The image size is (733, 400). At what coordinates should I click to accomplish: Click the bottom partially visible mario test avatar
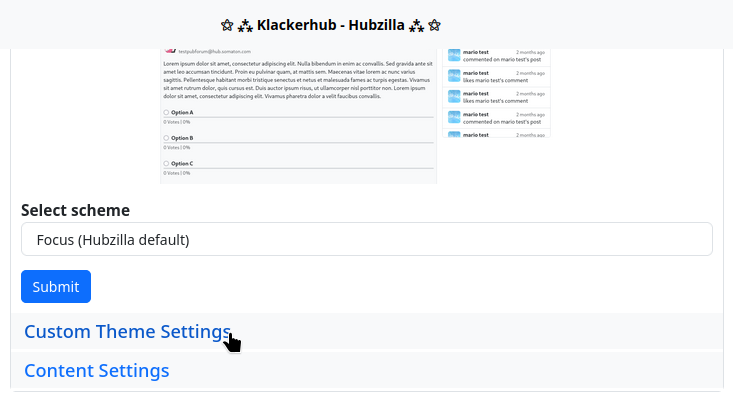click(454, 134)
